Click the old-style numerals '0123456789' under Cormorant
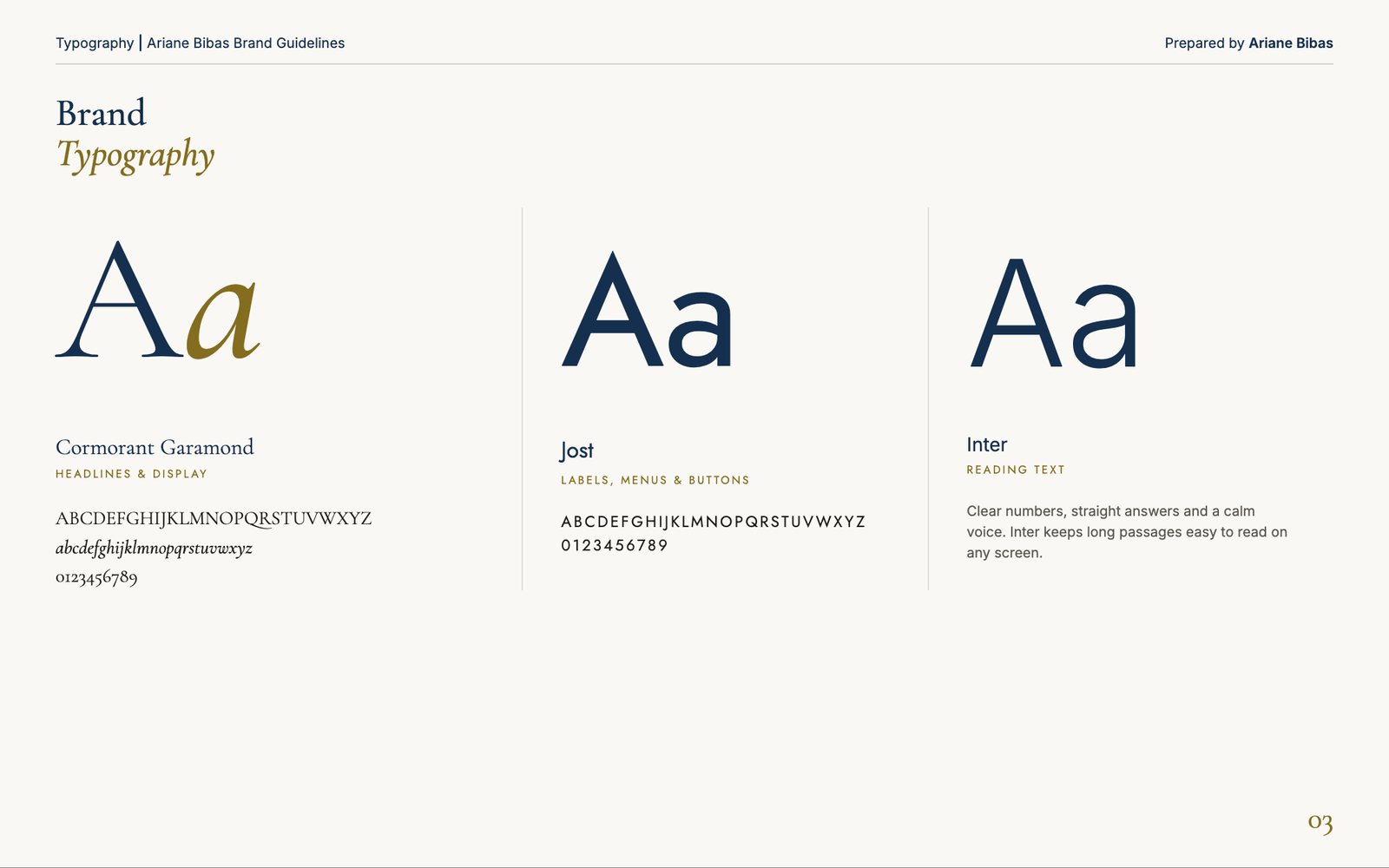This screenshot has height=868, width=1389. pos(96,577)
